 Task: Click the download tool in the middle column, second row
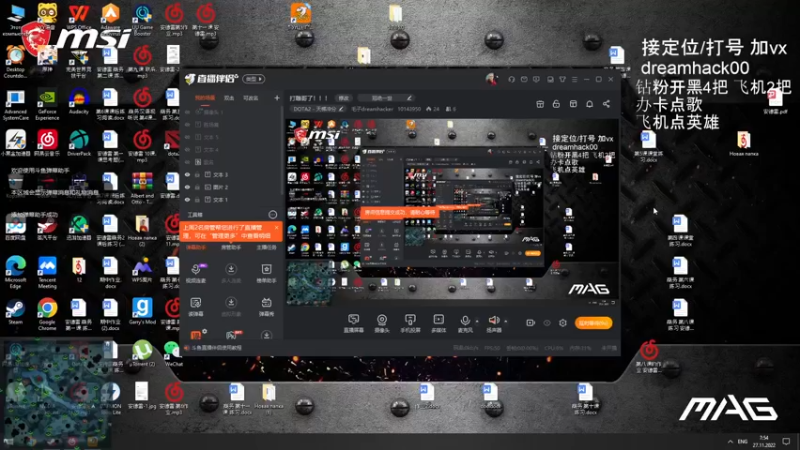click(x=231, y=307)
